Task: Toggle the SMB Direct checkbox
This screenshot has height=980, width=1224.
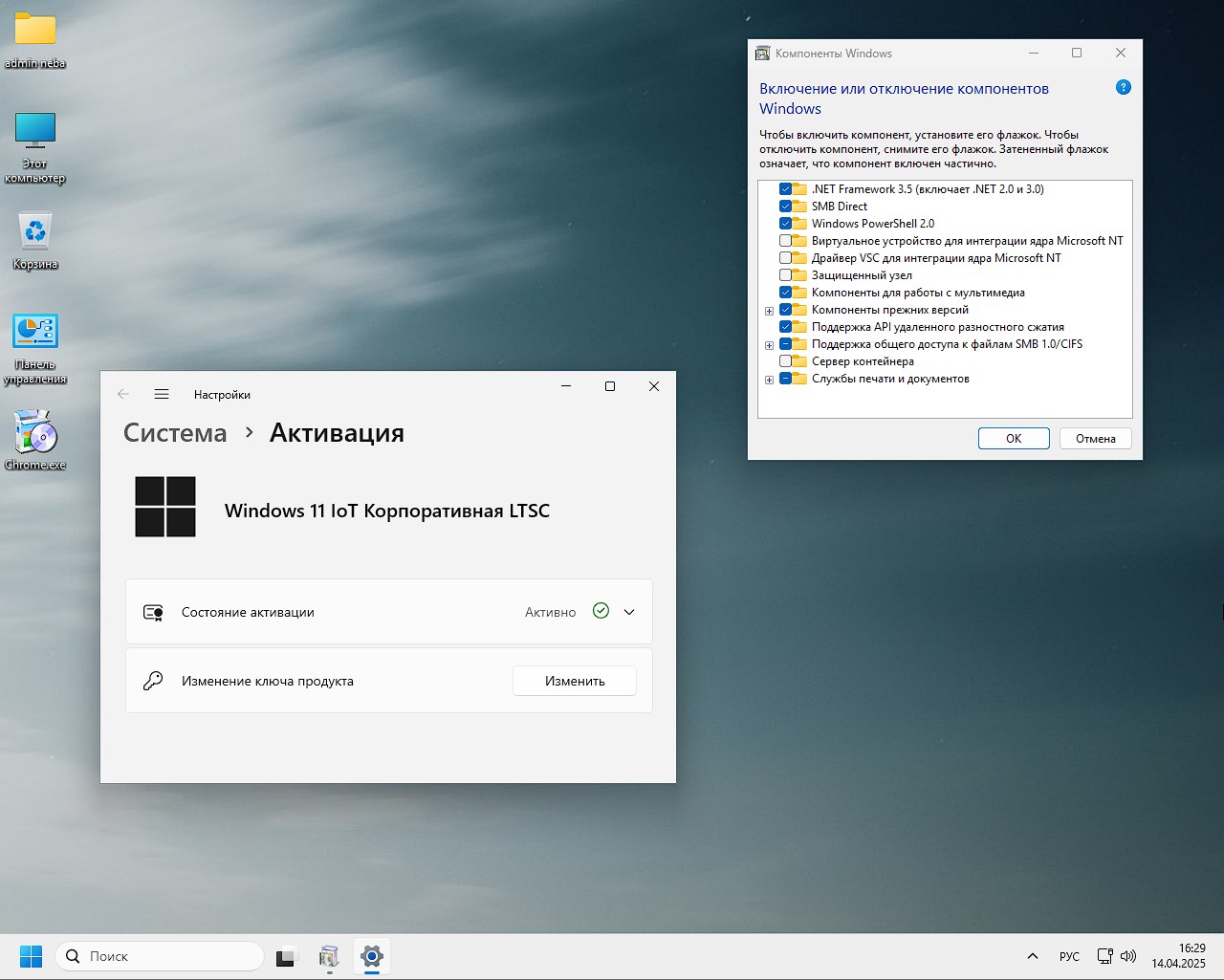Action: (x=785, y=207)
